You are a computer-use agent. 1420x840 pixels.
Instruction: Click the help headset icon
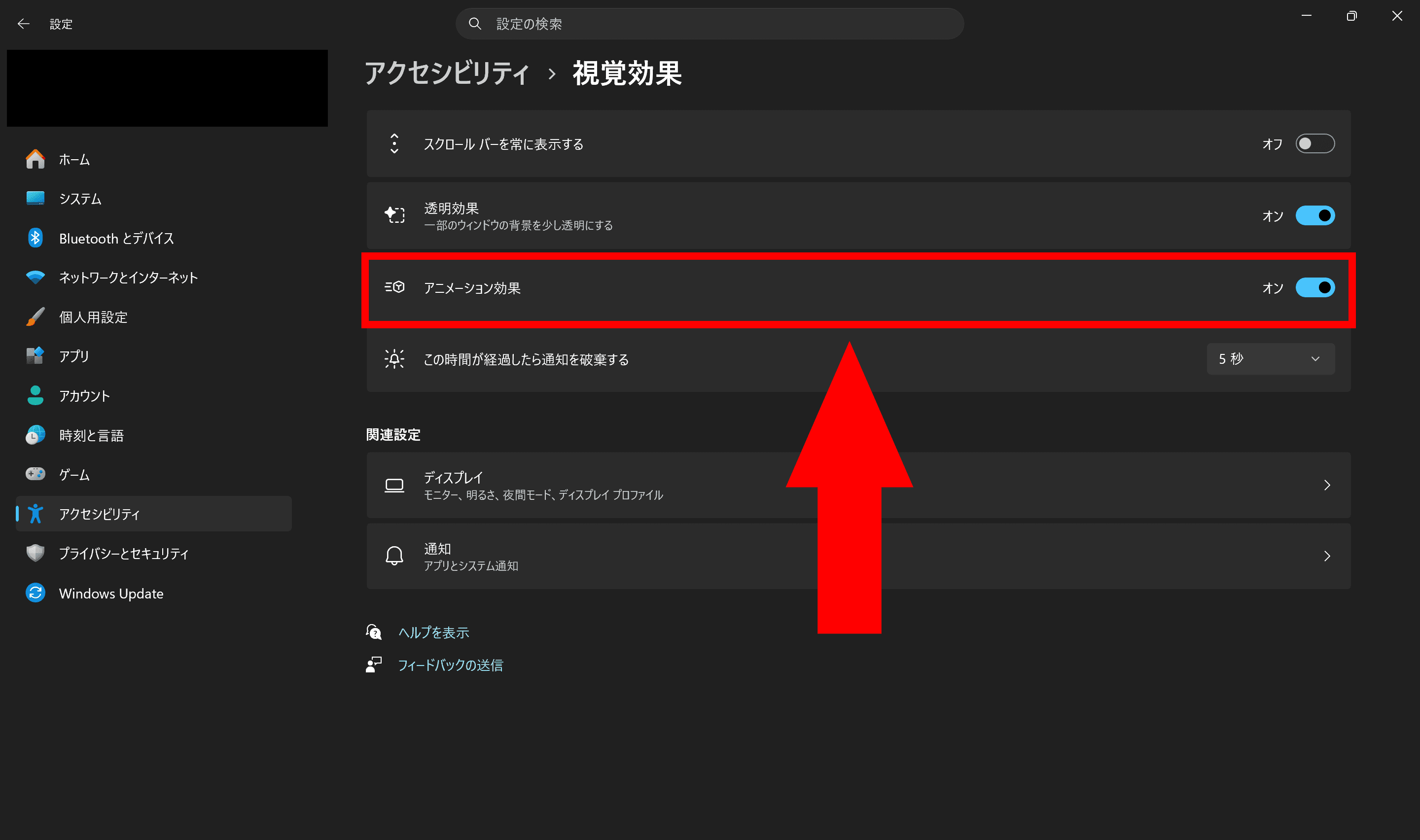(374, 632)
